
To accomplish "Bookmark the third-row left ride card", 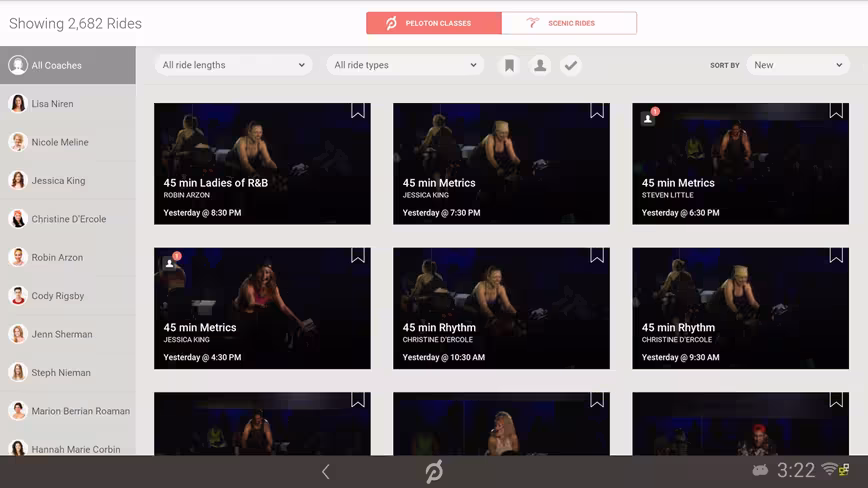I will click(358, 399).
